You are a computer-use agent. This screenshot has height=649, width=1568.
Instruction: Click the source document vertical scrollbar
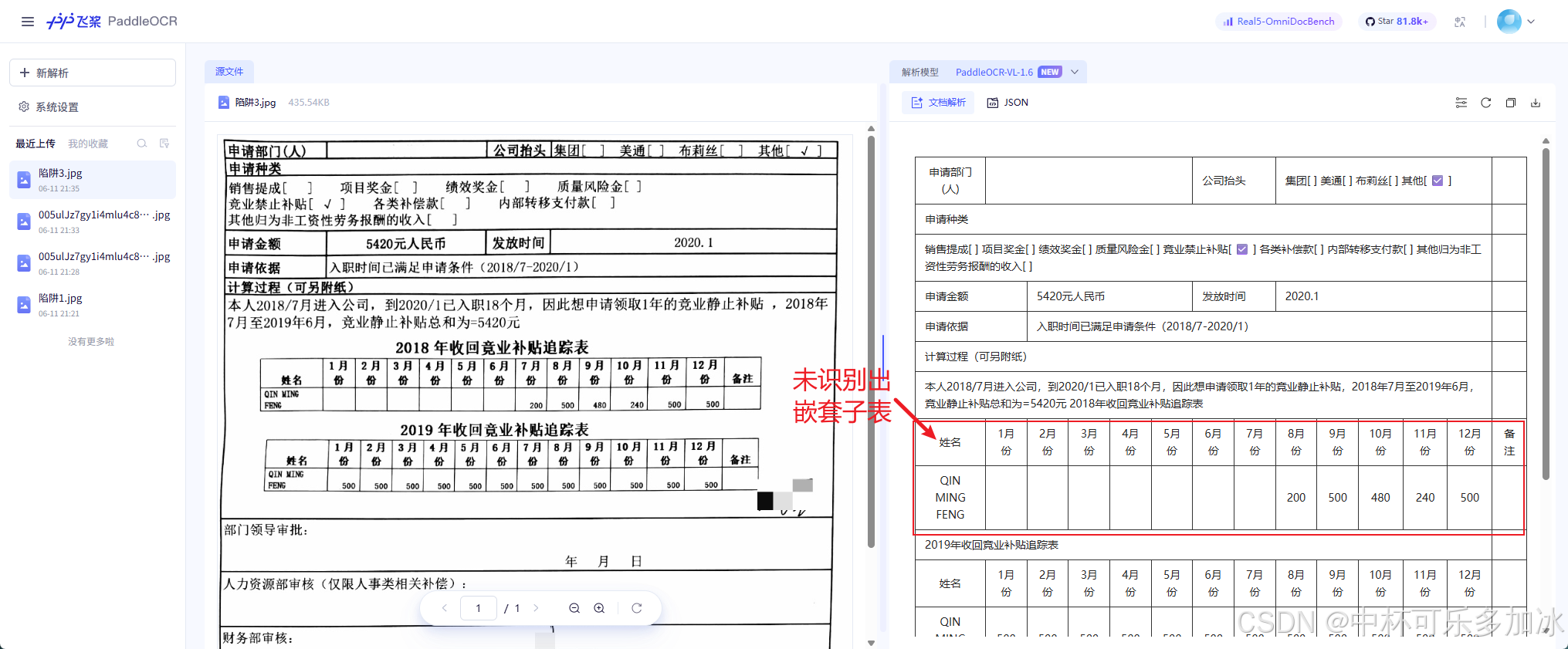[x=871, y=342]
